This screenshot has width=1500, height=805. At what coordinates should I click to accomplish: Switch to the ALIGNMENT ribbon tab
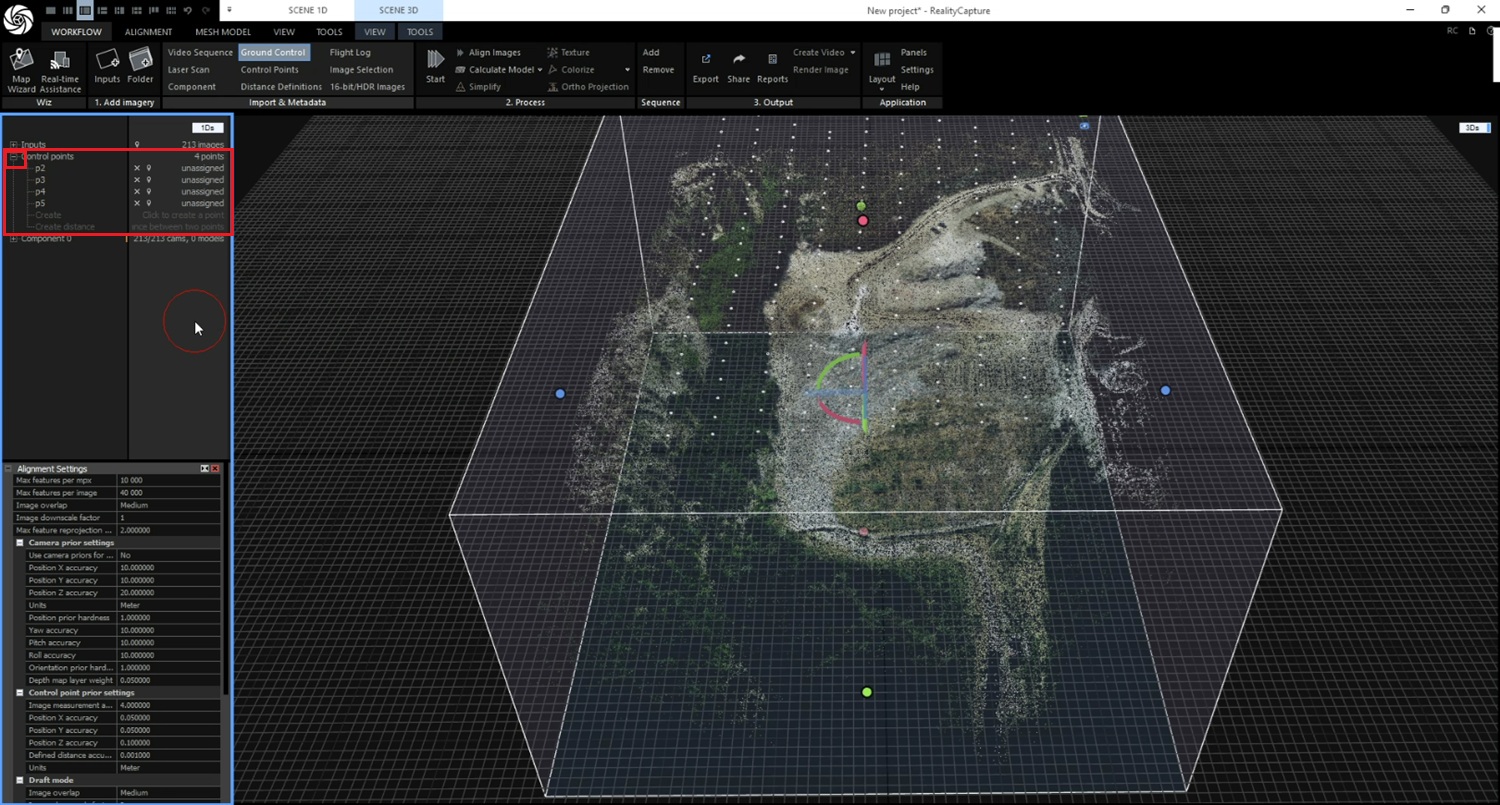[x=148, y=32]
